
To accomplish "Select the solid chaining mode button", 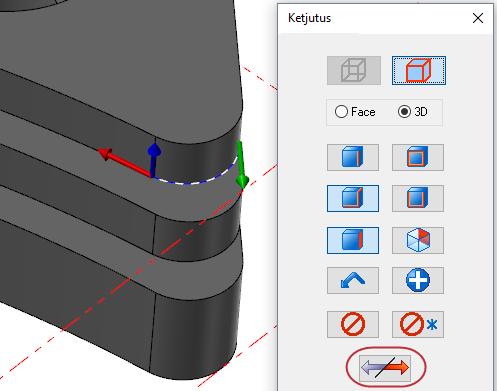I will tap(419, 70).
